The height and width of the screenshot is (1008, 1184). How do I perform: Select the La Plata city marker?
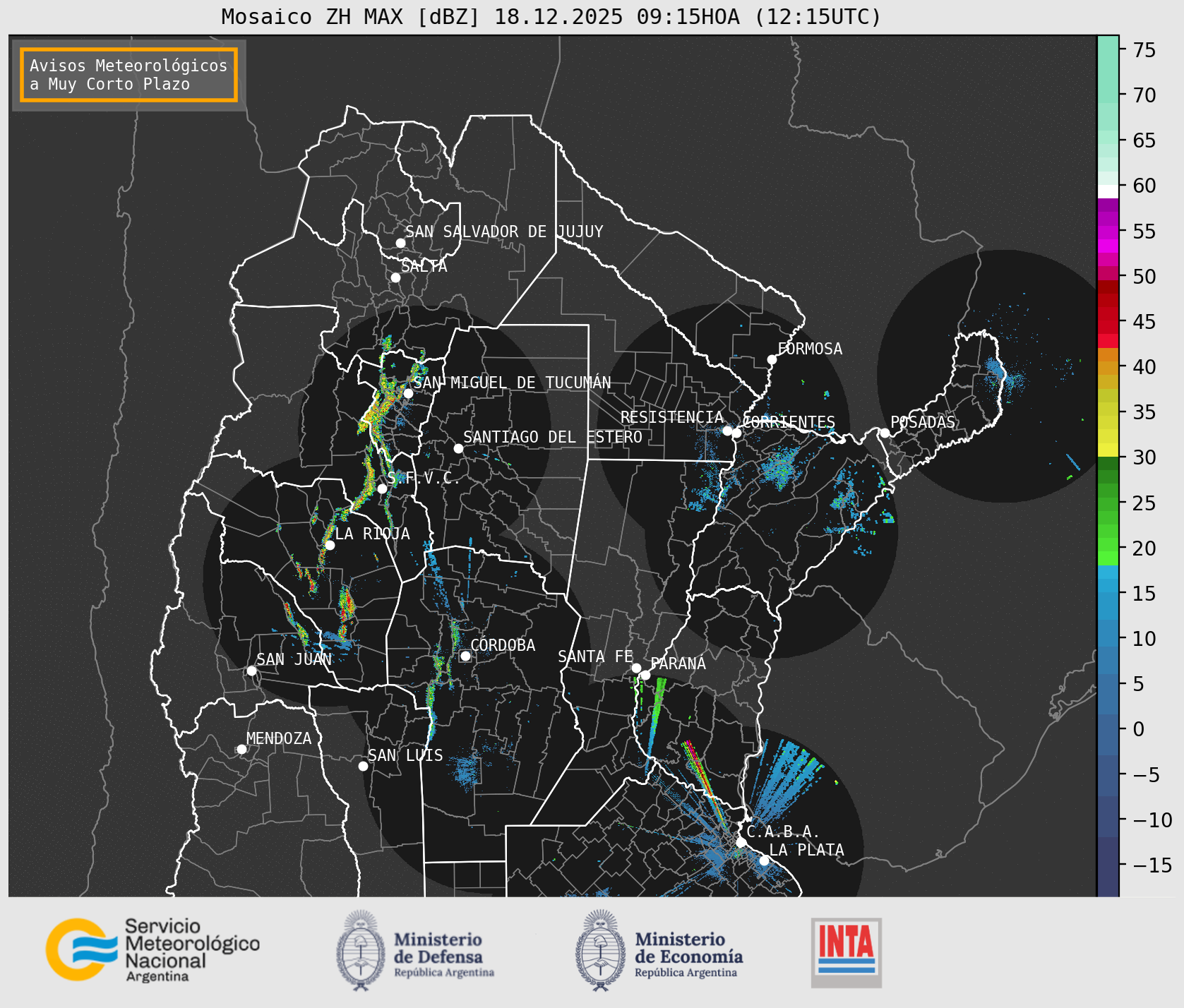pos(764,860)
